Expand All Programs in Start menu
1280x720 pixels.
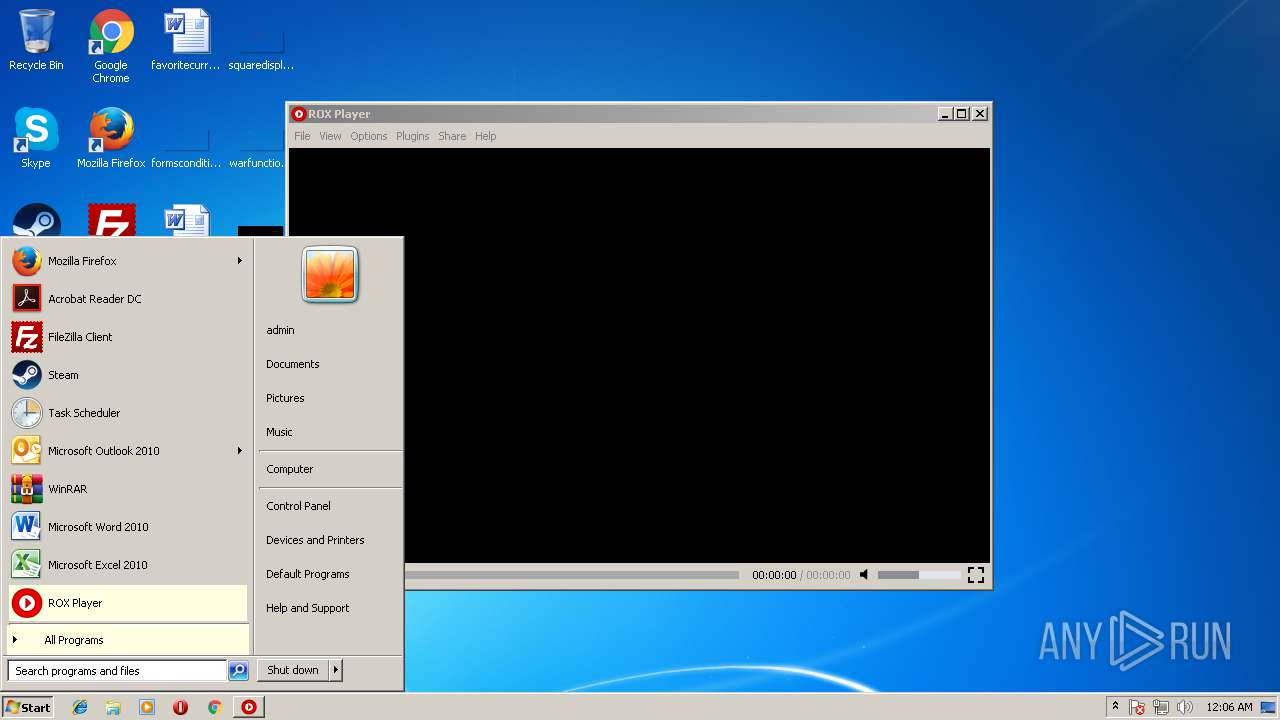click(x=127, y=640)
